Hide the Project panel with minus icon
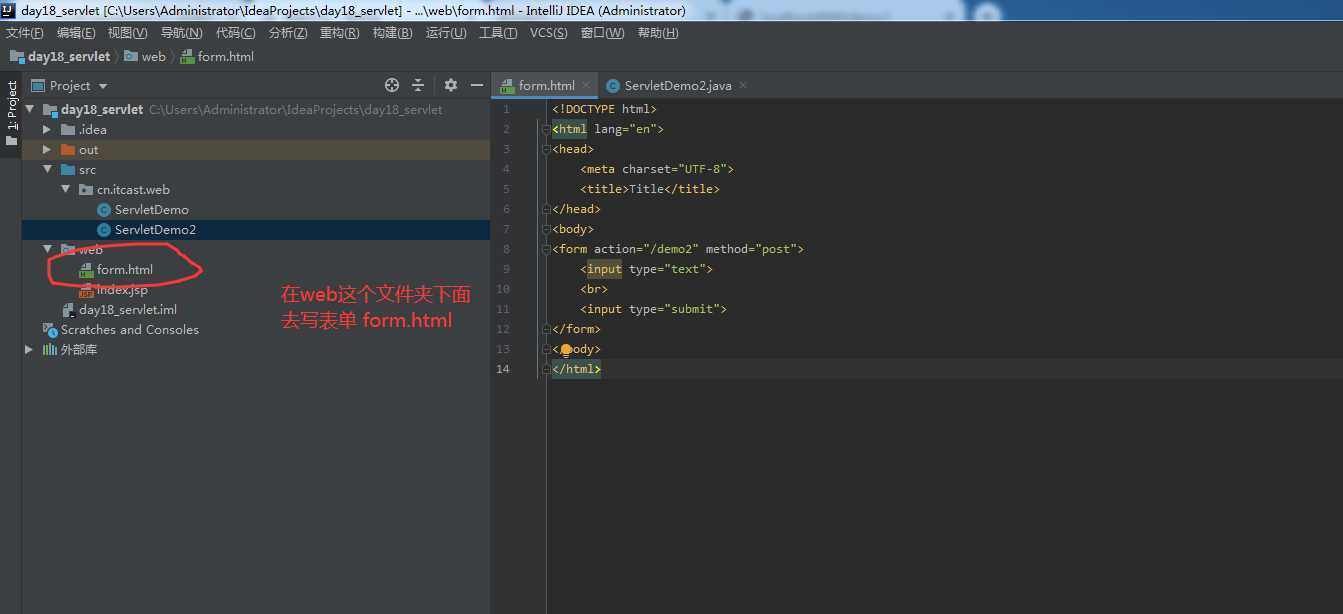The height and width of the screenshot is (614, 1343). point(477,85)
